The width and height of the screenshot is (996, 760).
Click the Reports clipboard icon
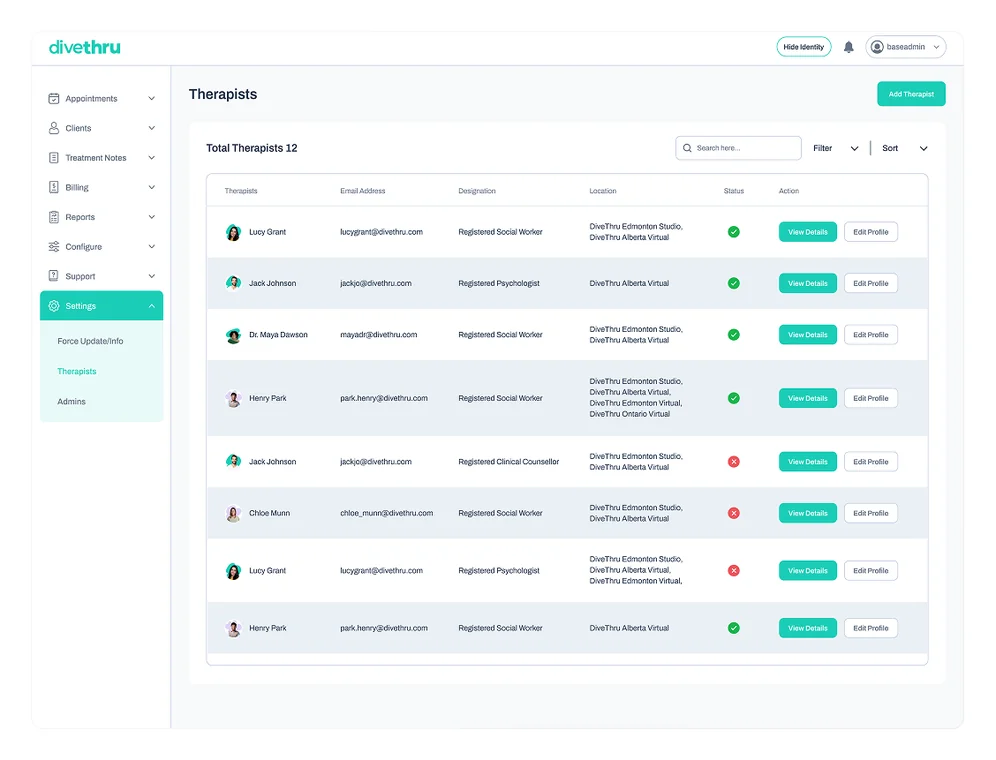pos(54,217)
